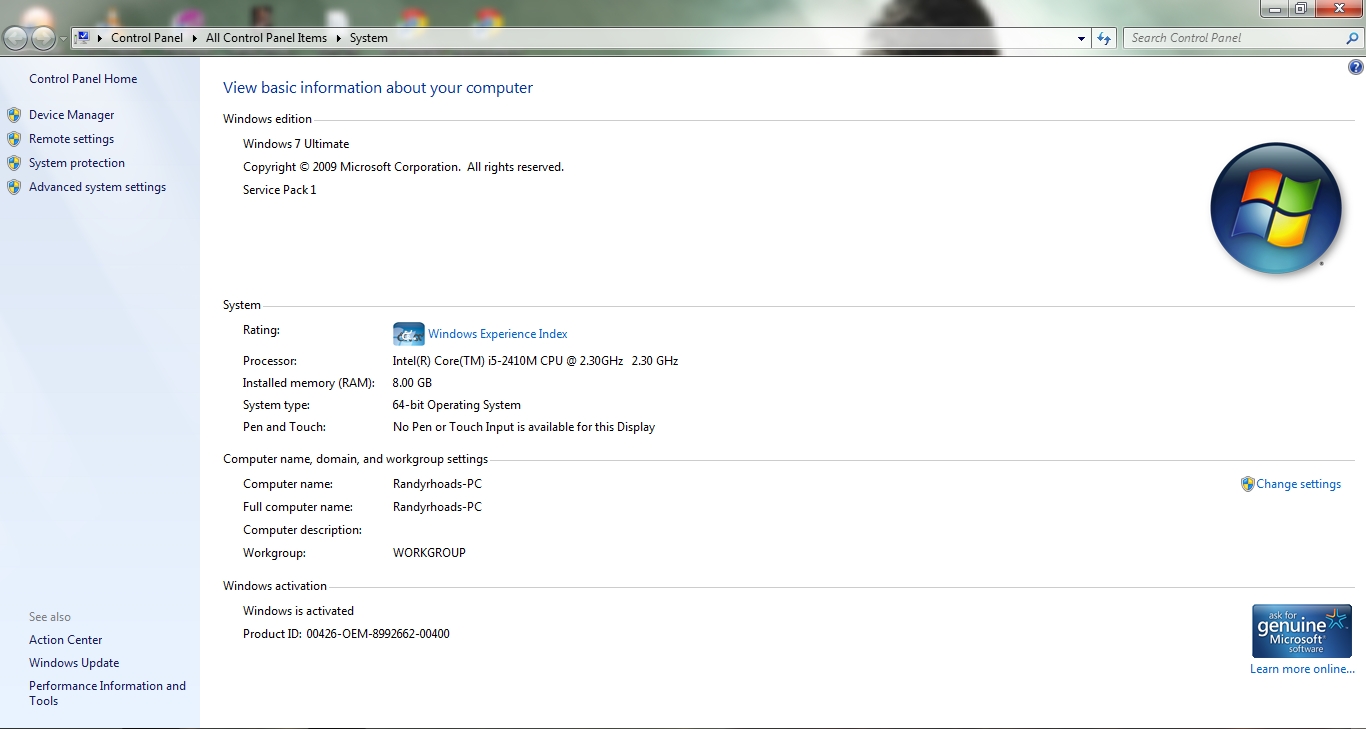The height and width of the screenshot is (729, 1366).
Task: Click the No Pen or Touch Input text
Action: pyautogui.click(x=524, y=427)
